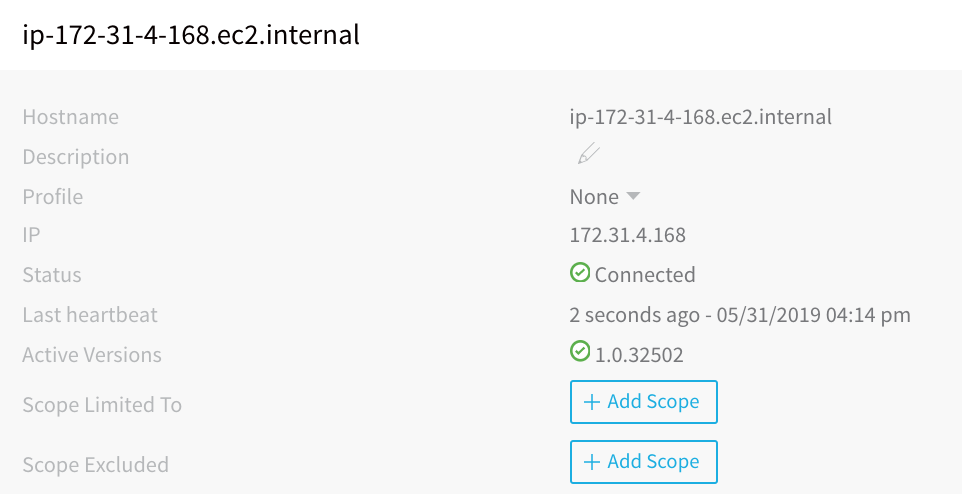Click the Hostname value in the details list

701,117
